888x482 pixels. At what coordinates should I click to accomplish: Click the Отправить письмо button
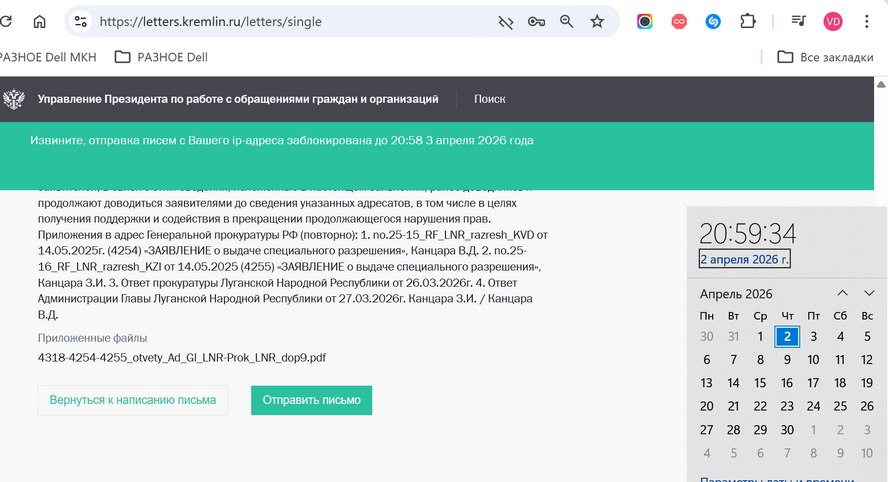coord(311,400)
